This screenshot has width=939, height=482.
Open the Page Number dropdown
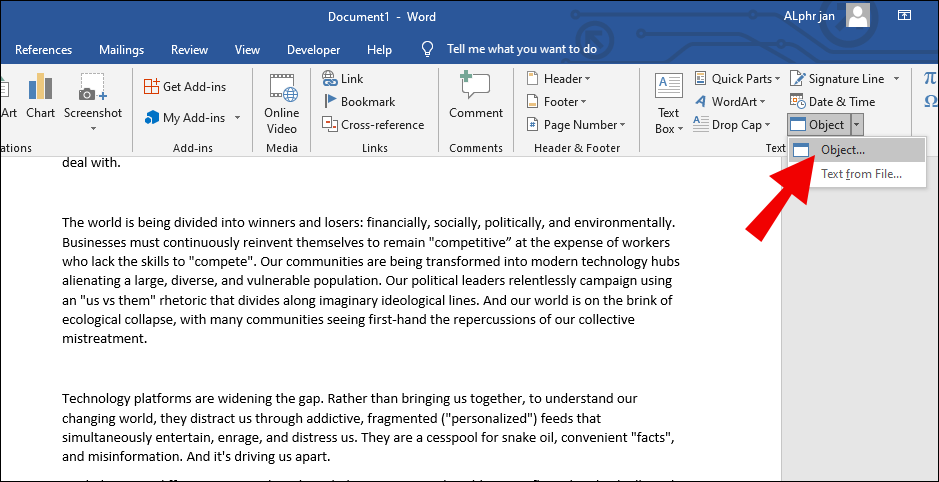pos(575,125)
